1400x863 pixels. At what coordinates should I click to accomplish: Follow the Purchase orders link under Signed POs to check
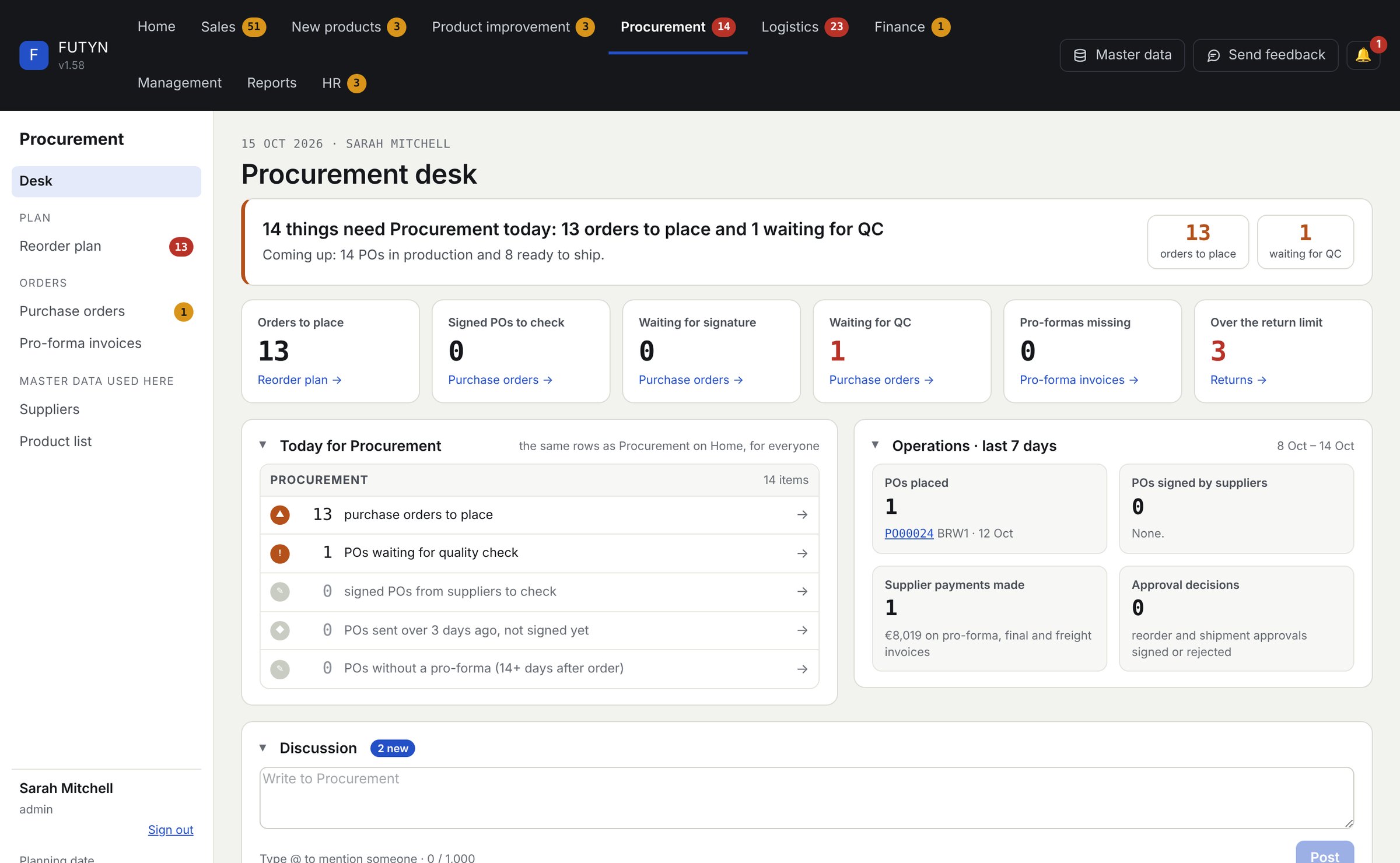(500, 380)
